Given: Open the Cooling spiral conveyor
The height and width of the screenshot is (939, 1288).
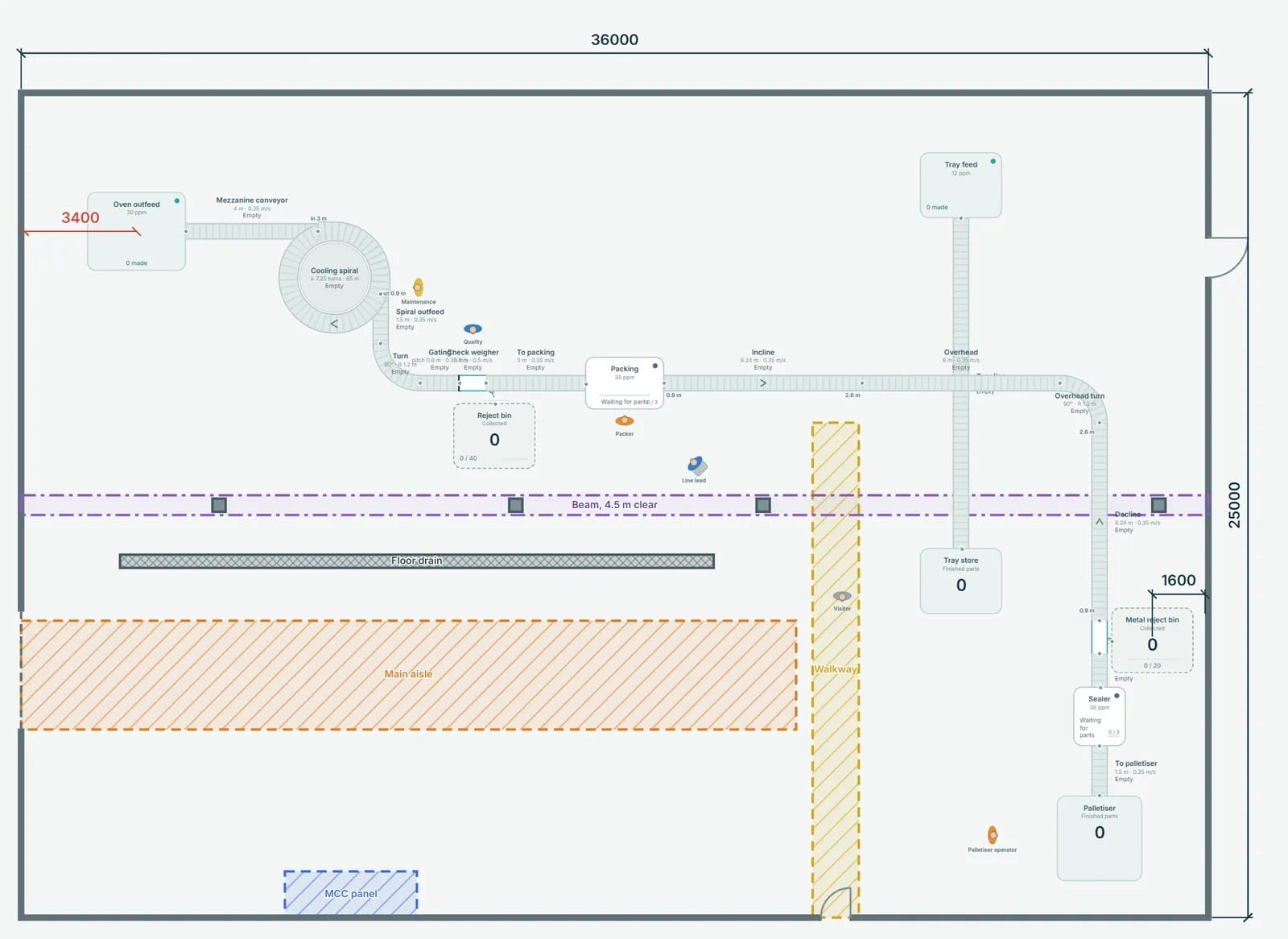Looking at the screenshot, I should [x=334, y=278].
